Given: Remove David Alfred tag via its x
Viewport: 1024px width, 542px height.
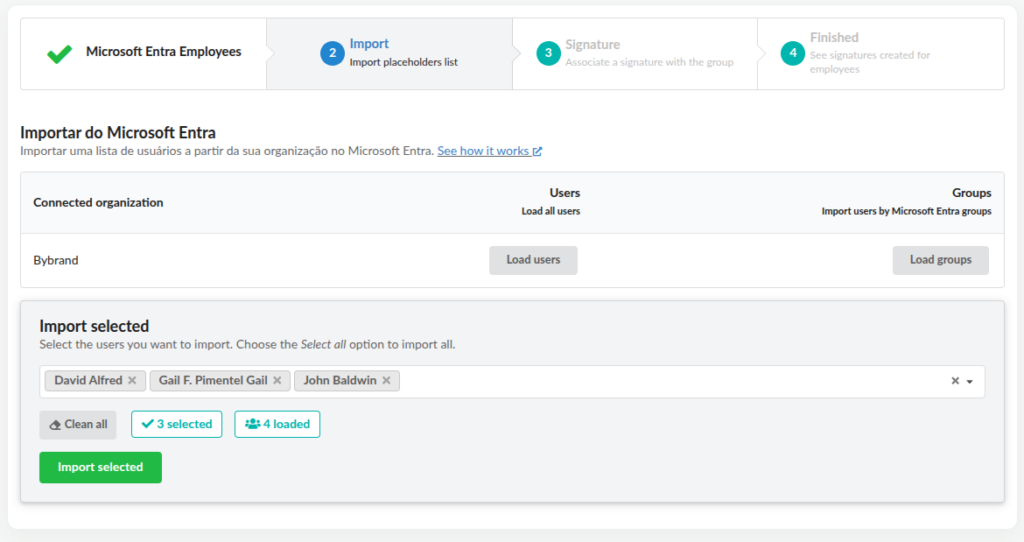Looking at the screenshot, I should (x=132, y=381).
